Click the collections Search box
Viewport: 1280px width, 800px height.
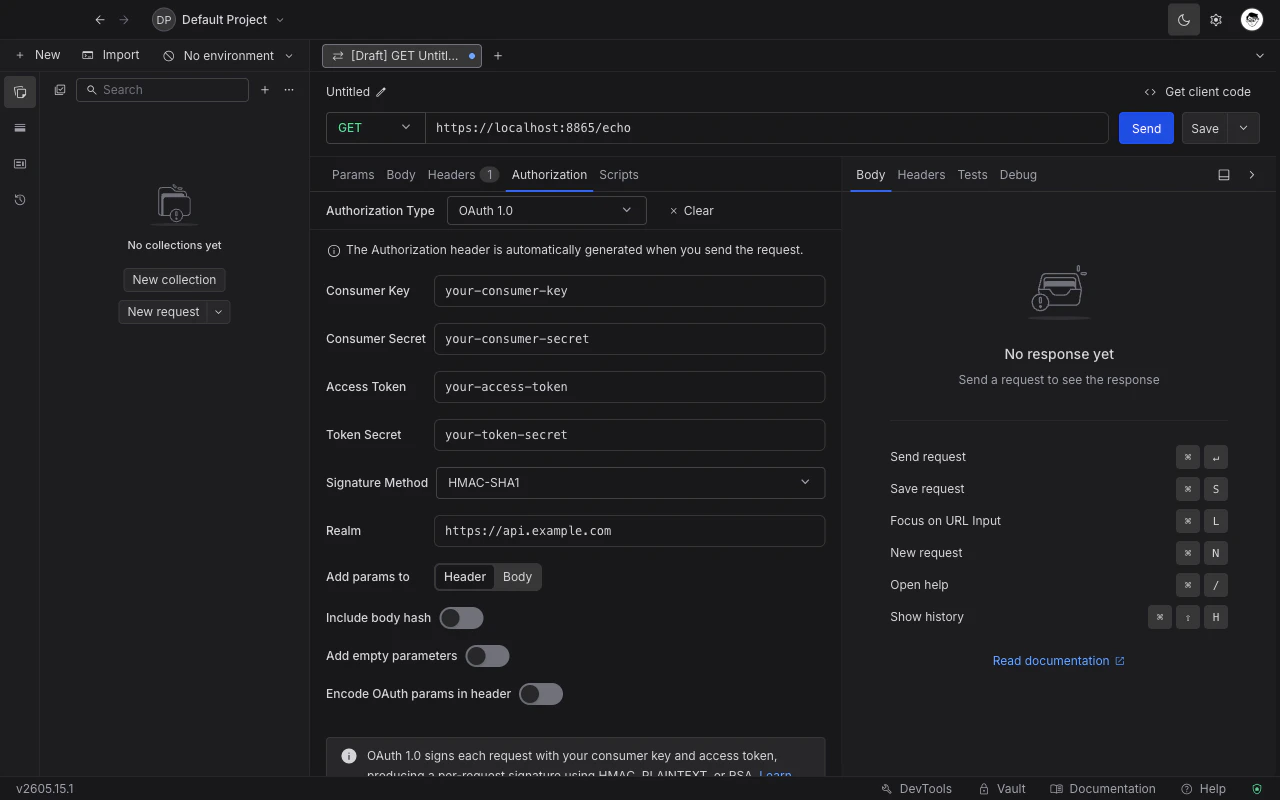pyautogui.click(x=162, y=90)
